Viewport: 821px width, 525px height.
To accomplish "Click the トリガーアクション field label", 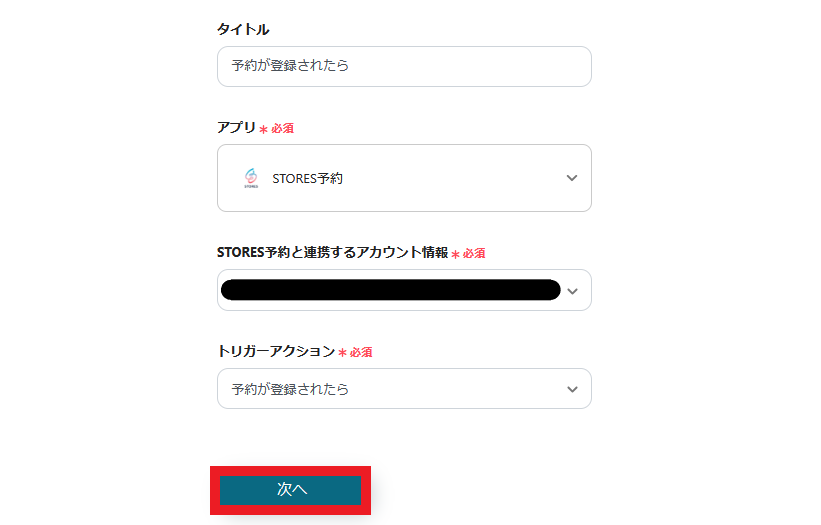I will (276, 351).
